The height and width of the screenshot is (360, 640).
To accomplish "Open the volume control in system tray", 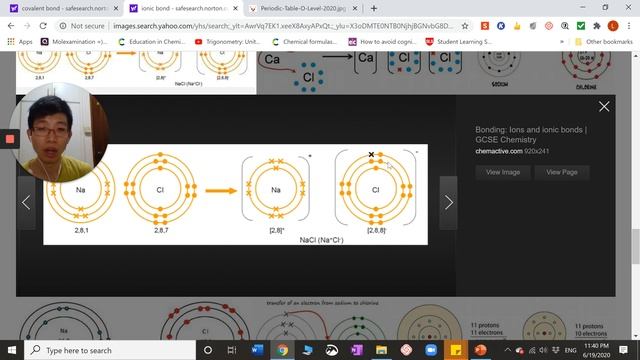I will 543,350.
